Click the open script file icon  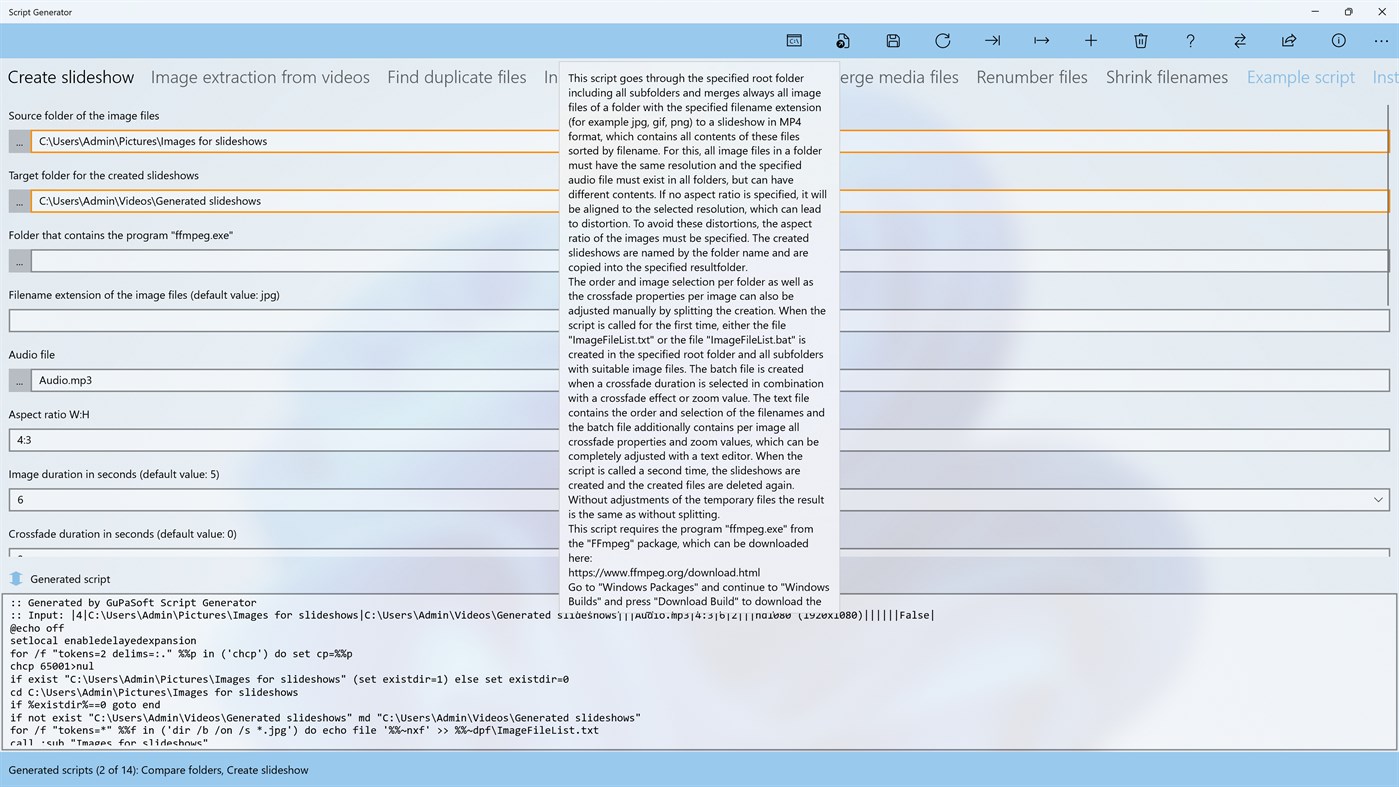click(x=843, y=41)
